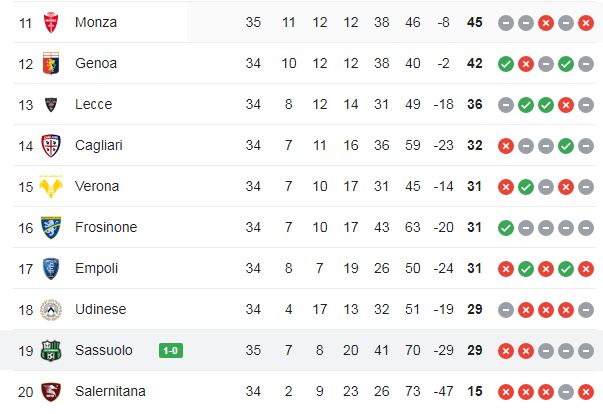The height and width of the screenshot is (414, 603).
Task: Open Sassuolo's 1-0 live score badge
Action: click(171, 351)
